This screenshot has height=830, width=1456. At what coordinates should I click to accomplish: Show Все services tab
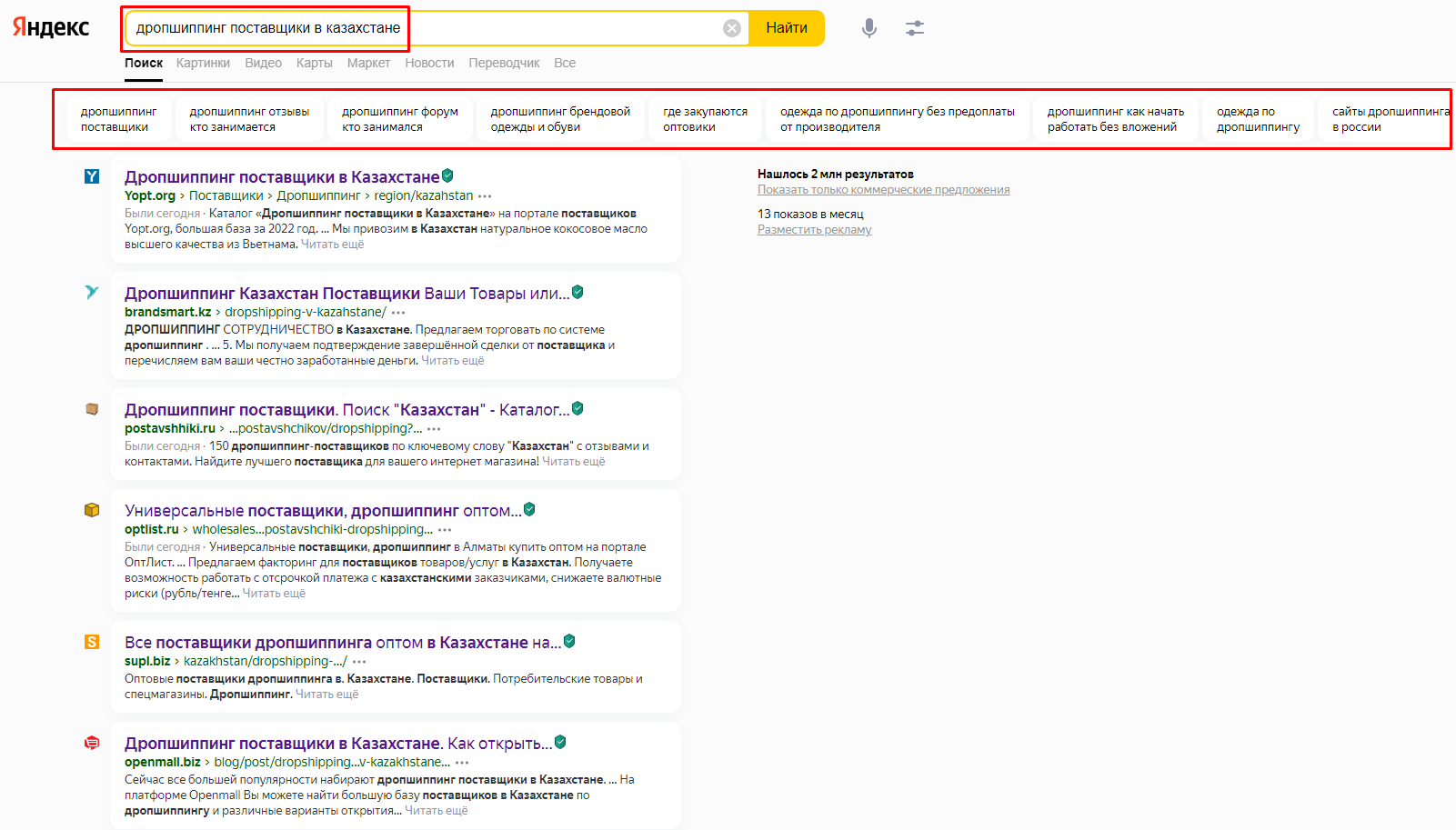coord(565,63)
